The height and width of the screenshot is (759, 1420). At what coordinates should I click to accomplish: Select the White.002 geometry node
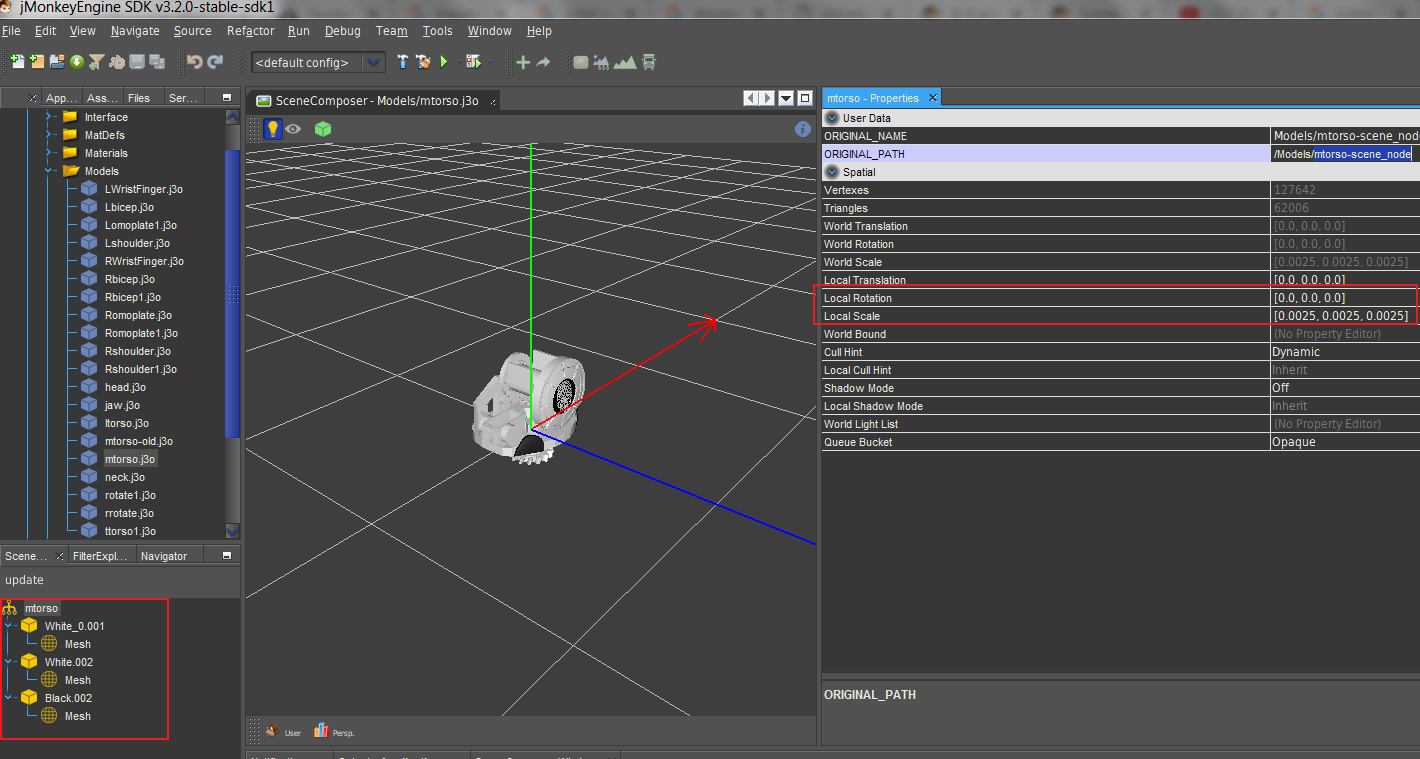click(69, 662)
